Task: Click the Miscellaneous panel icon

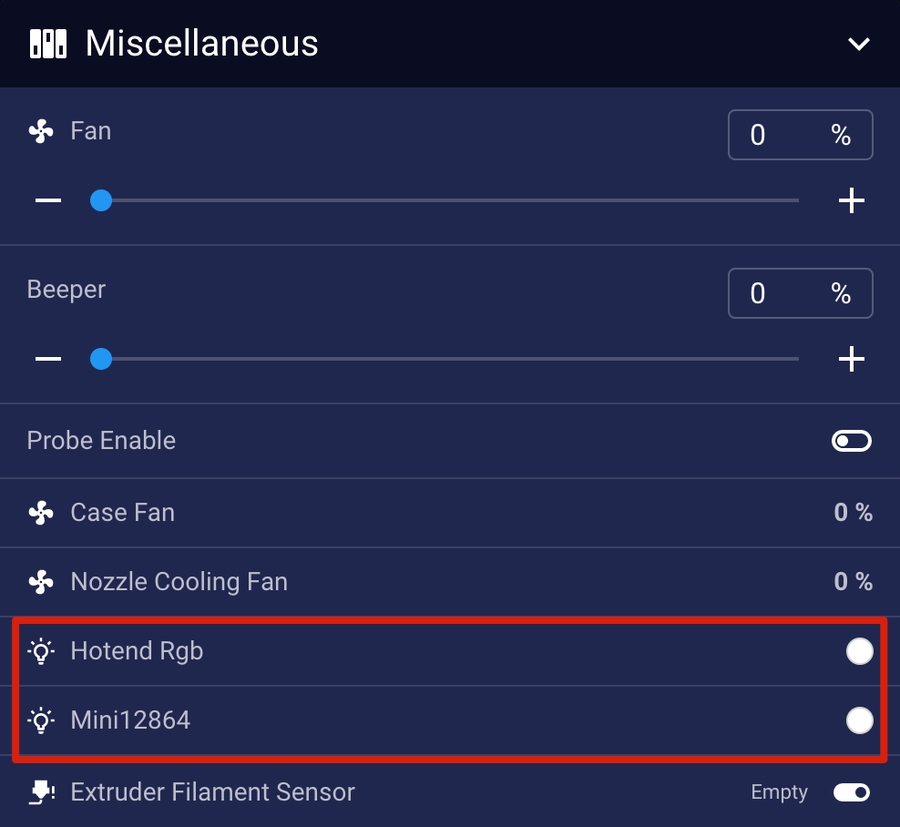Action: [48, 44]
